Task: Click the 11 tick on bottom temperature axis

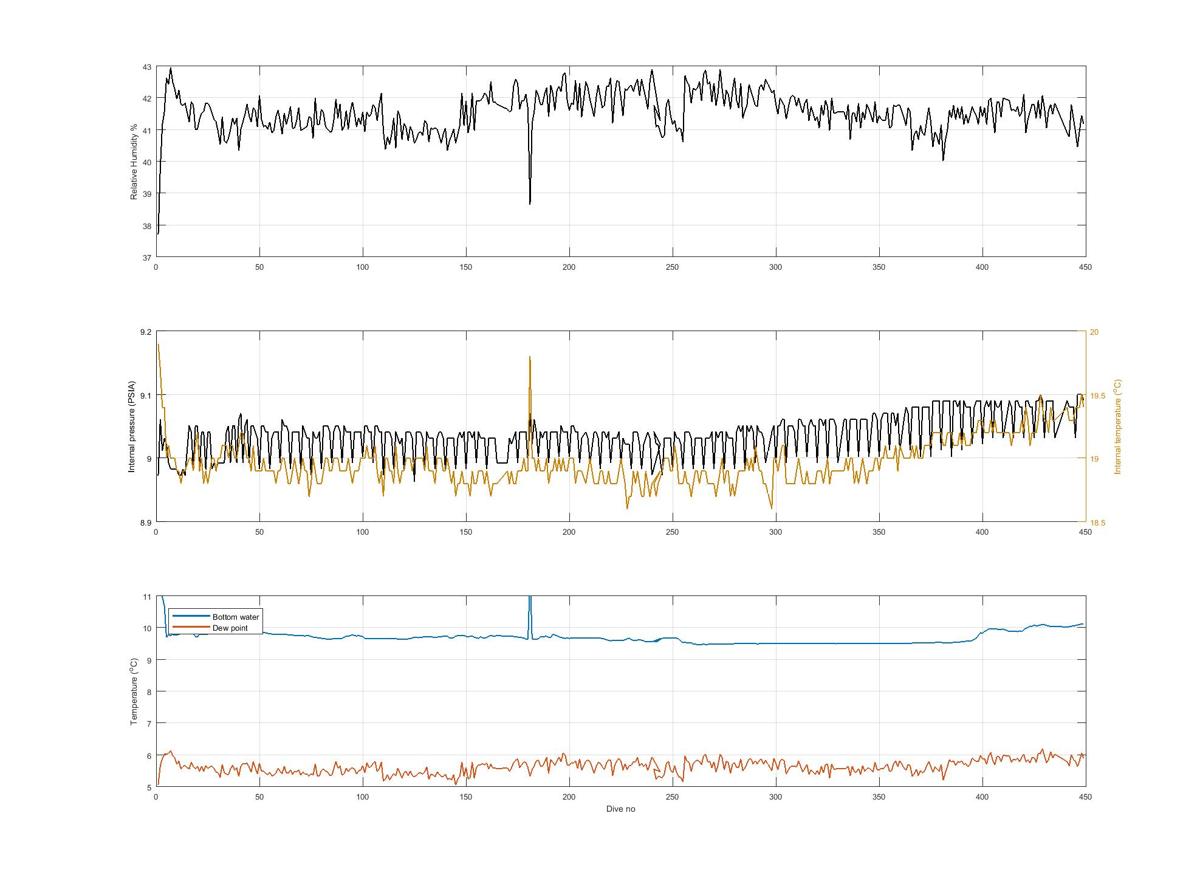Action: [x=146, y=597]
